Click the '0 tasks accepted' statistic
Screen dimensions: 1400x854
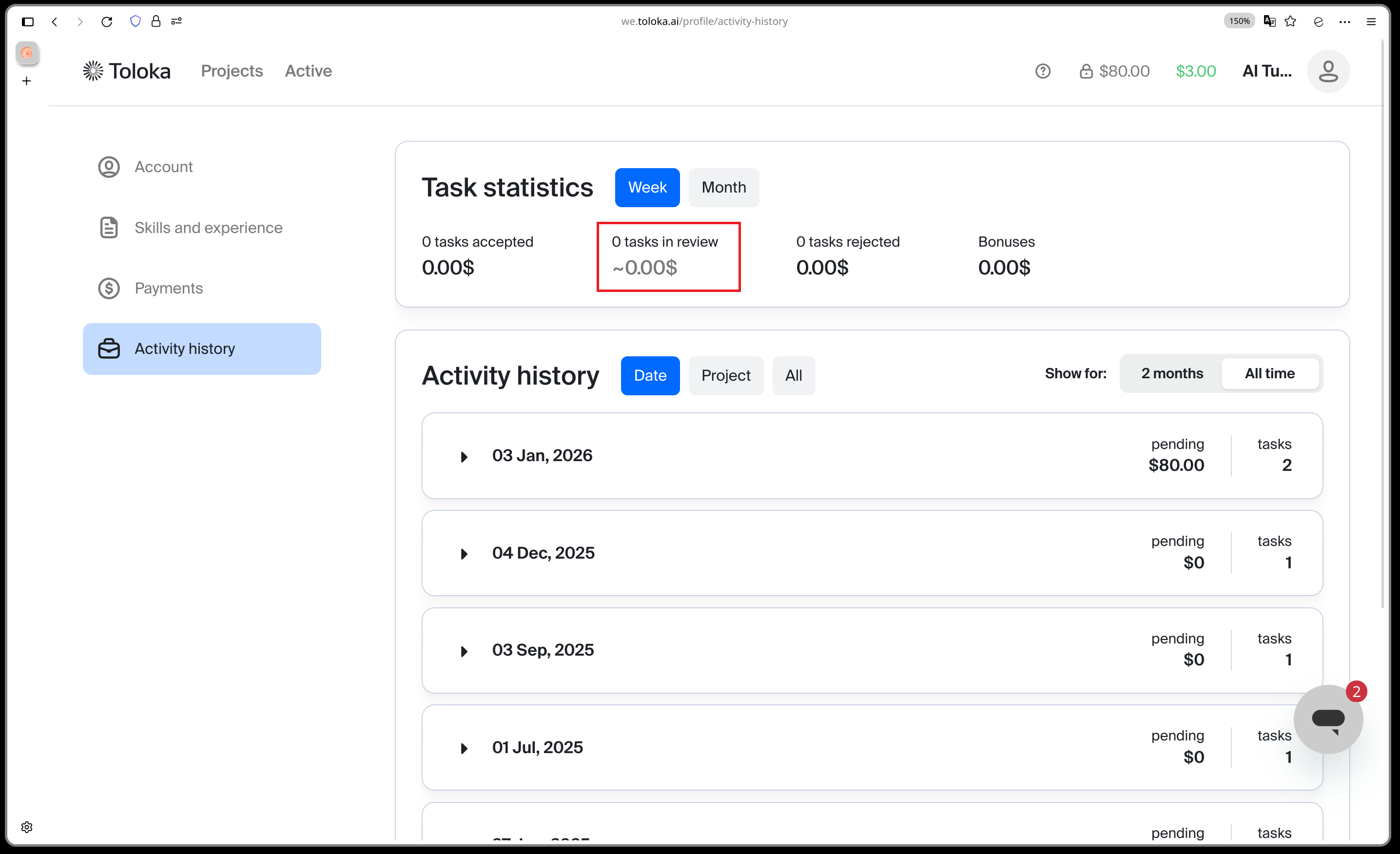point(477,256)
